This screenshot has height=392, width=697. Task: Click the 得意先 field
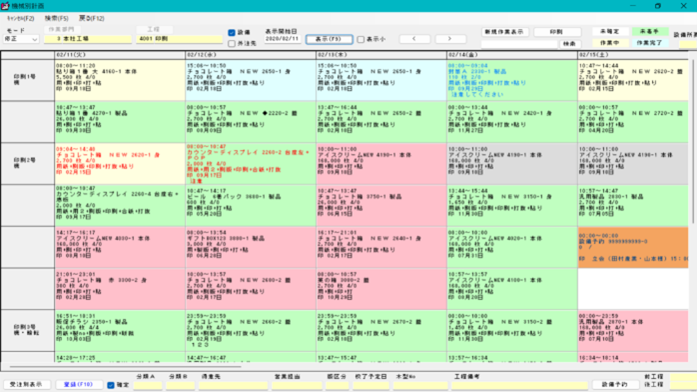[x=233, y=385]
